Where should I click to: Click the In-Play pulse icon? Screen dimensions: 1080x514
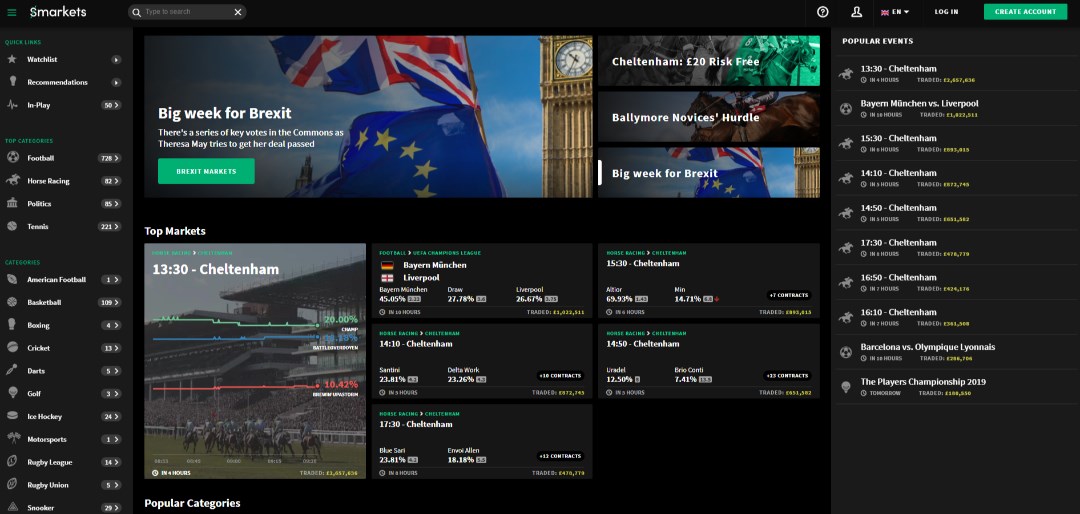pyautogui.click(x=12, y=105)
